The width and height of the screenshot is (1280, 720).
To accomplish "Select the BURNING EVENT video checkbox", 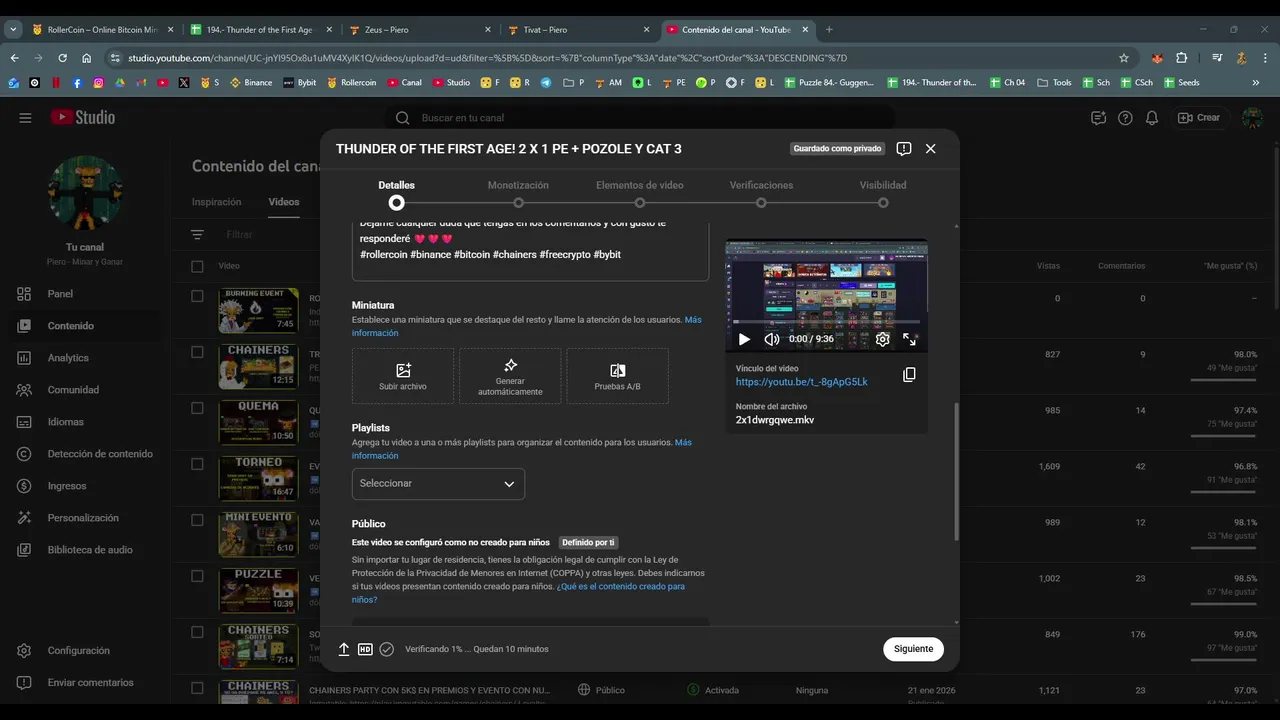I will point(197,296).
